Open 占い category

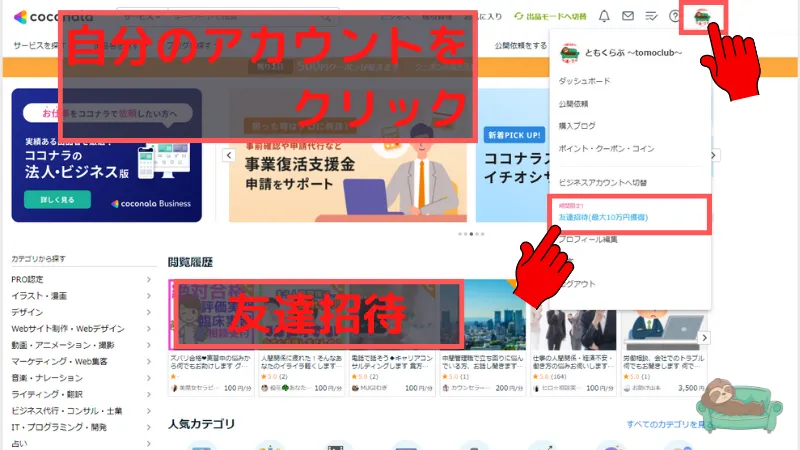(x=82, y=443)
